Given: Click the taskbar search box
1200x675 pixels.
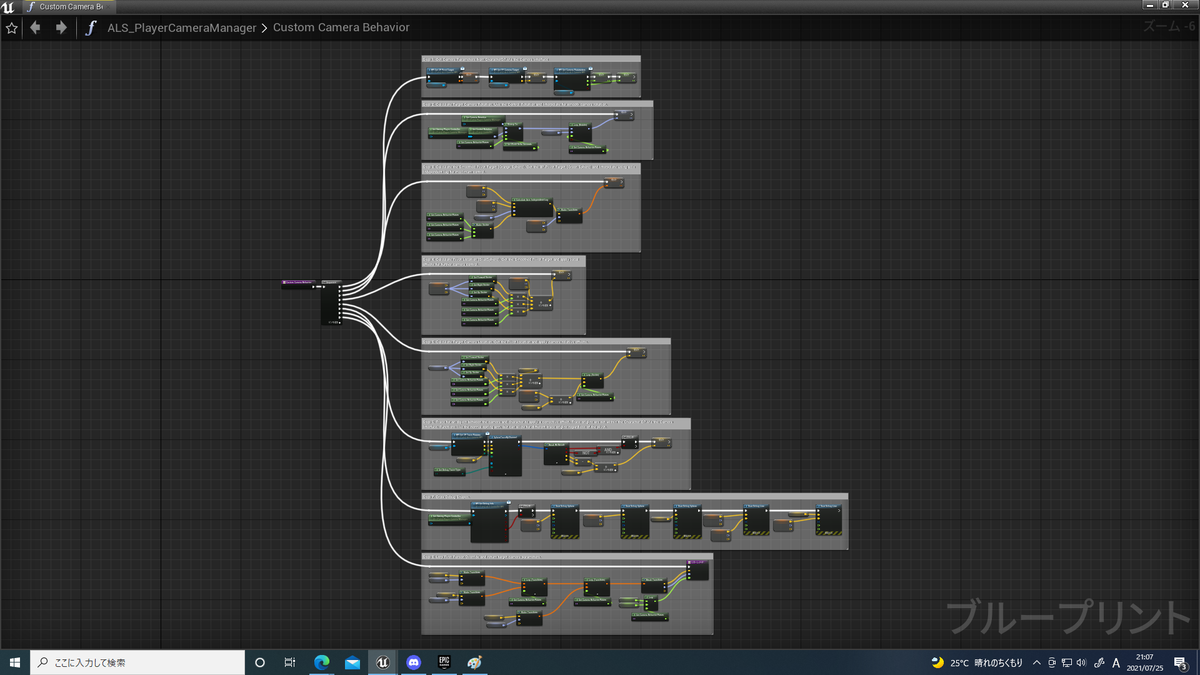Looking at the screenshot, I should 137,662.
